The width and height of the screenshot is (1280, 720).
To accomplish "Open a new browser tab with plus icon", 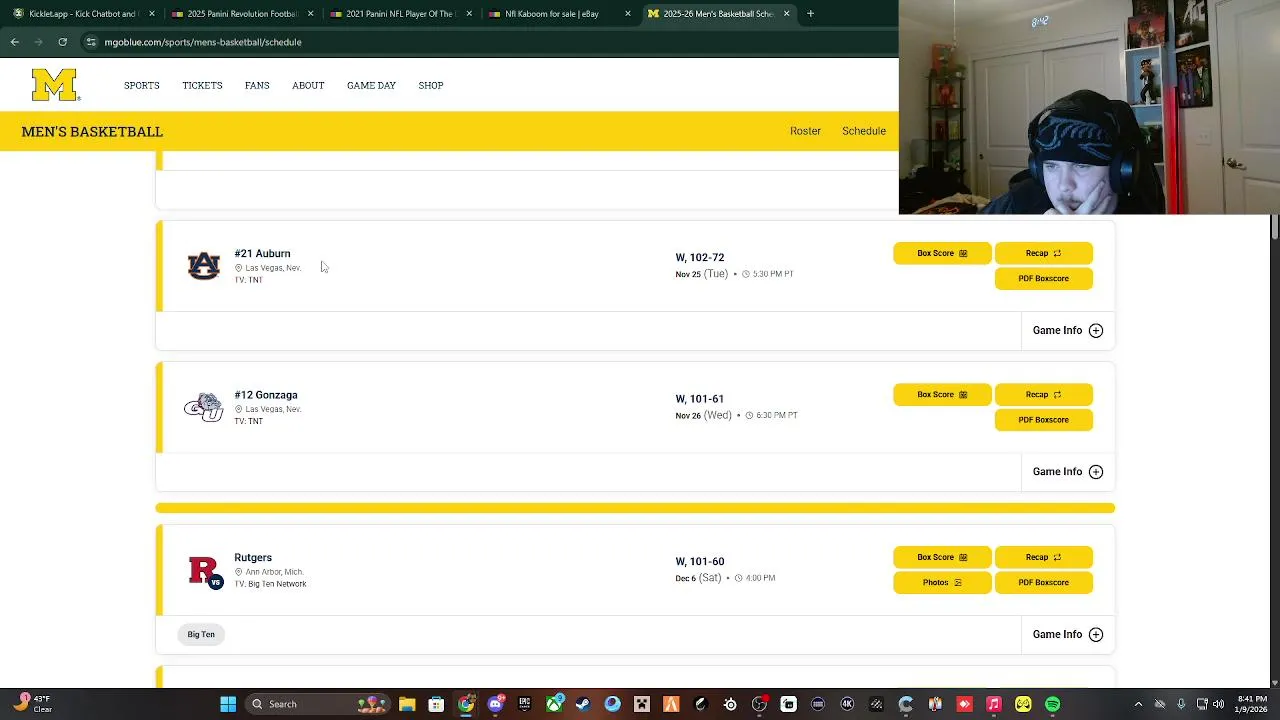I will click(810, 14).
